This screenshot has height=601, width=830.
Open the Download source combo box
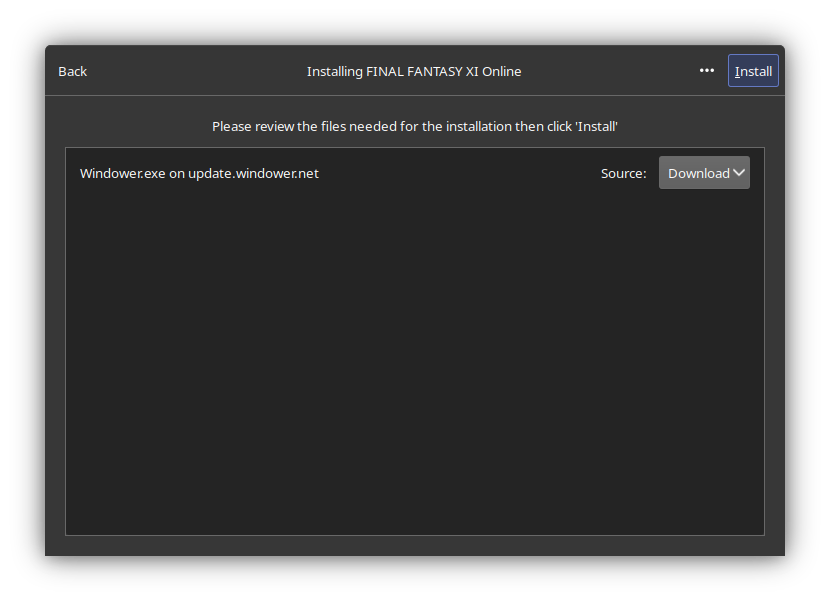tap(704, 173)
